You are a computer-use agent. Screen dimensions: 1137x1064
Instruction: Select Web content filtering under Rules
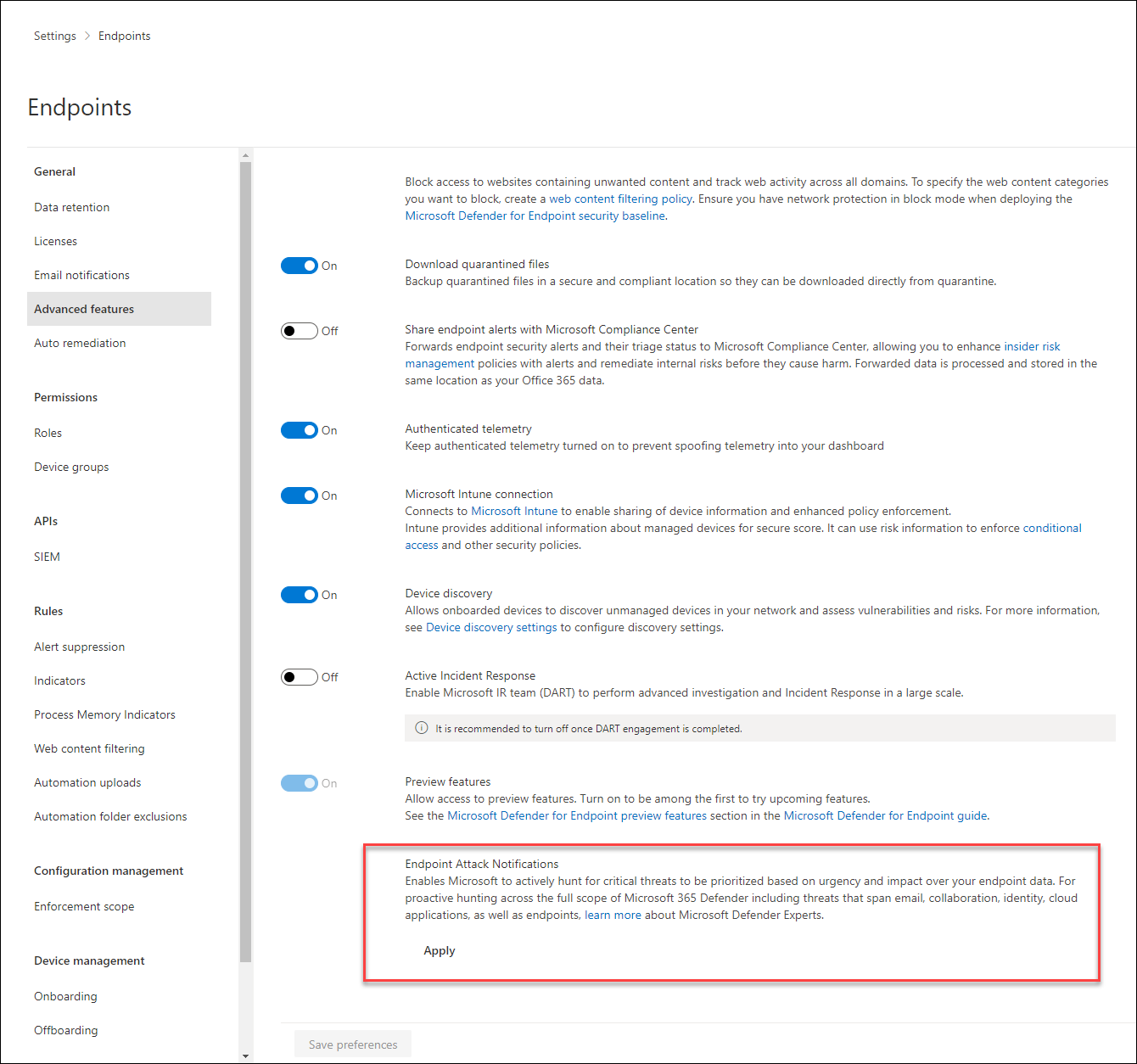point(89,748)
